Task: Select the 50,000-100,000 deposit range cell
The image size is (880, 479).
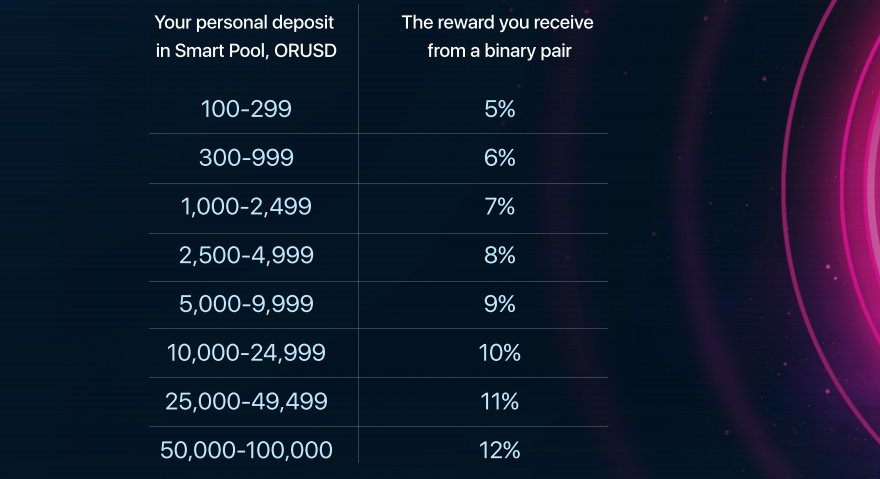Action: (246, 450)
